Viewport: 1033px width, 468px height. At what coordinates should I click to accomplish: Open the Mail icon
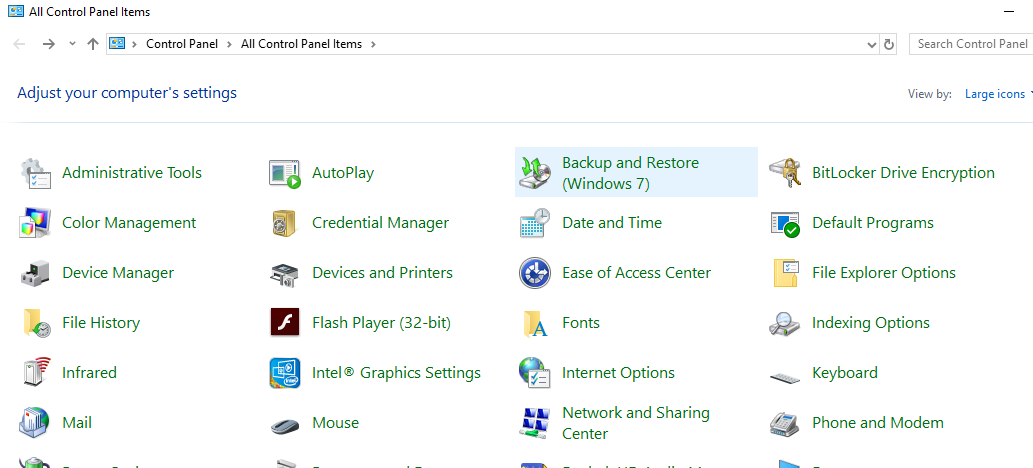36,423
